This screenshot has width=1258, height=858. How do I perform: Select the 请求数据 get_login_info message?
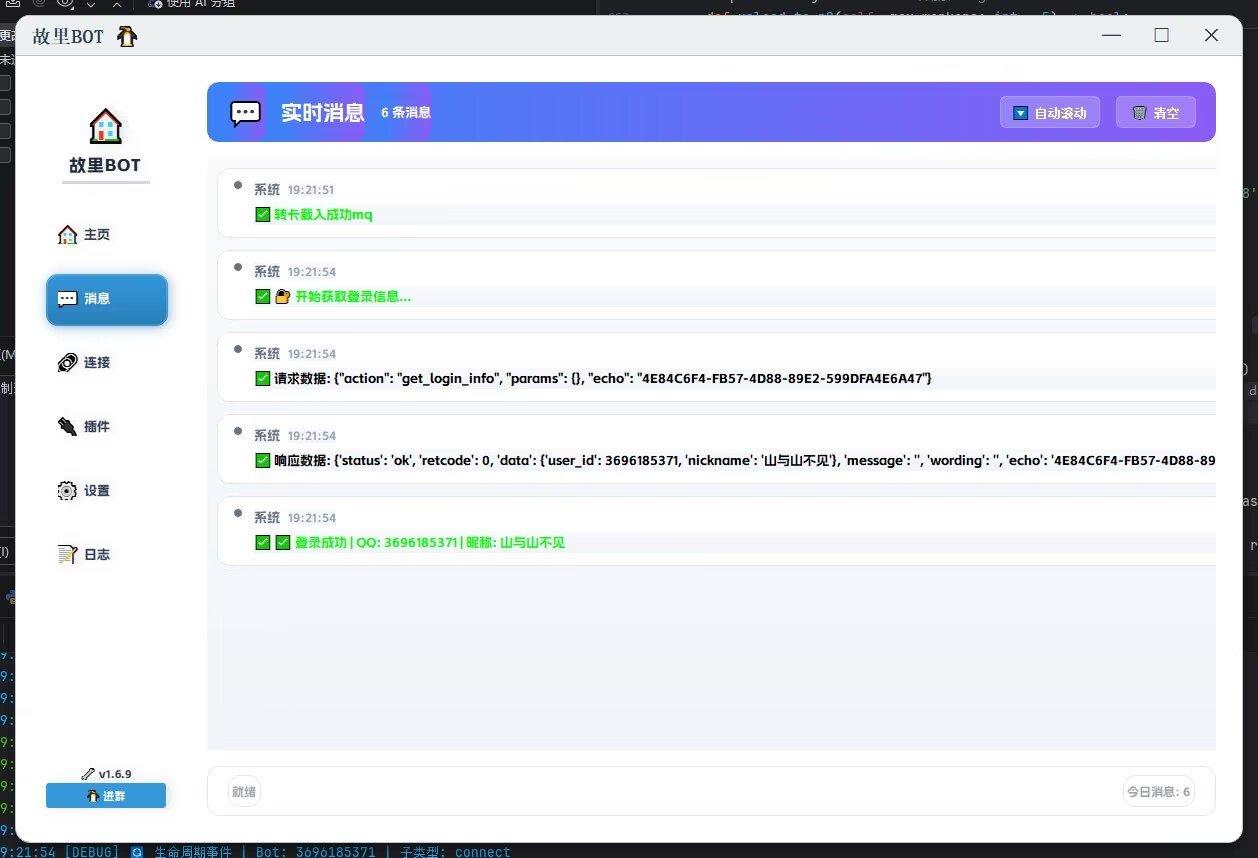pyautogui.click(x=602, y=379)
